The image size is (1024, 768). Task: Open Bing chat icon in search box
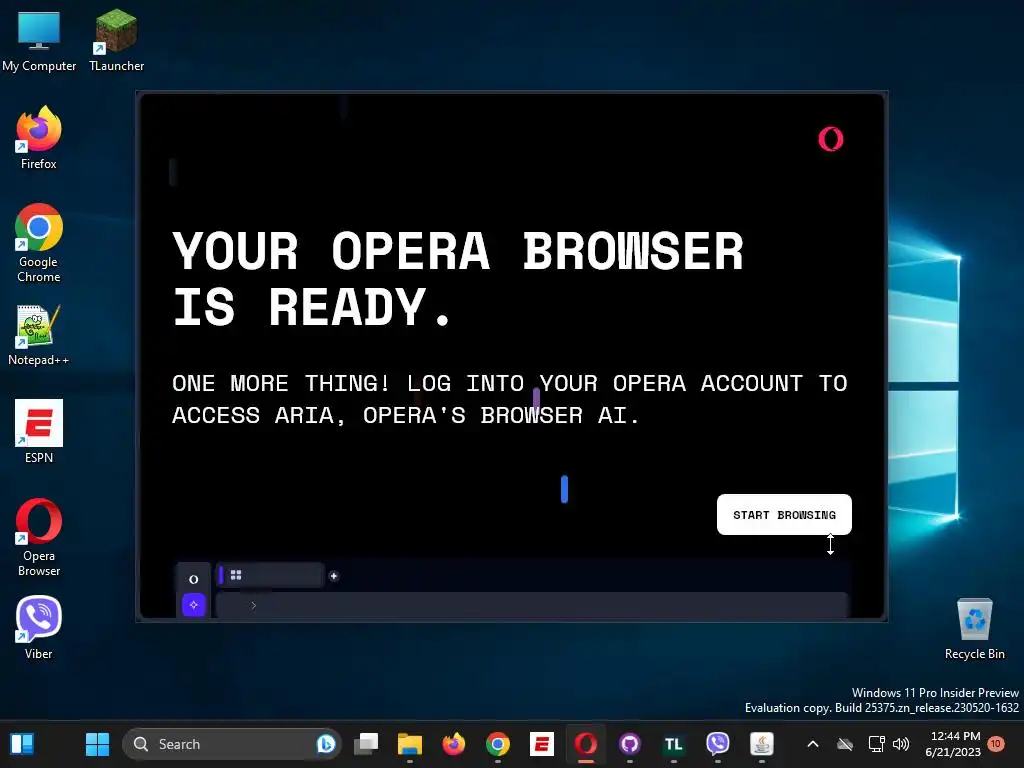326,744
